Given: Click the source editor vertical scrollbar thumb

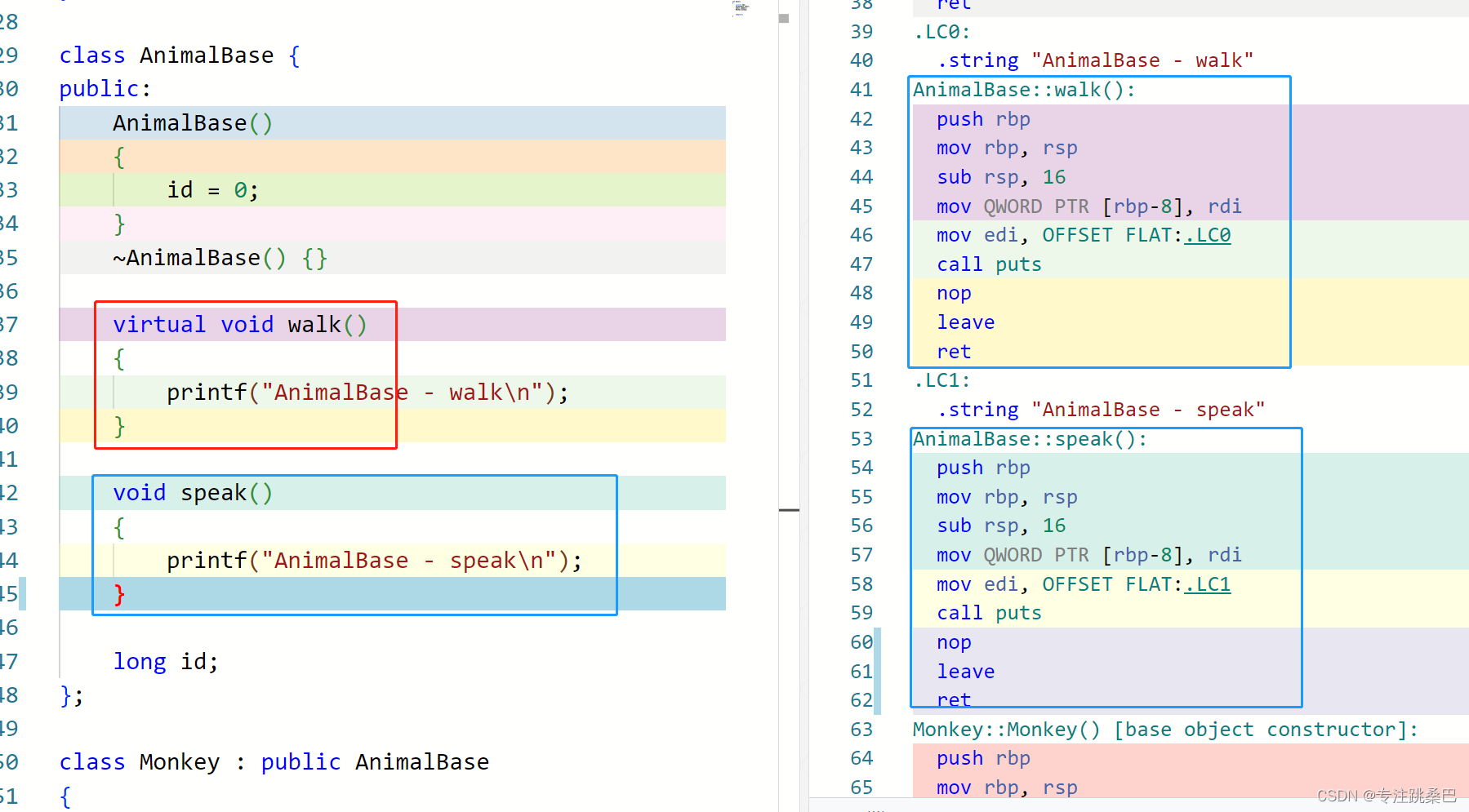Looking at the screenshot, I should click(784, 18).
